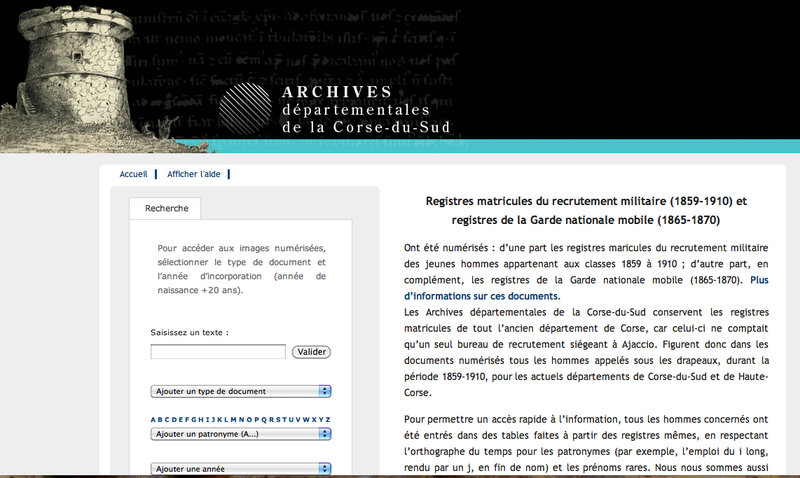
Task: Open the Ajouter une année dropdown
Action: (241, 469)
